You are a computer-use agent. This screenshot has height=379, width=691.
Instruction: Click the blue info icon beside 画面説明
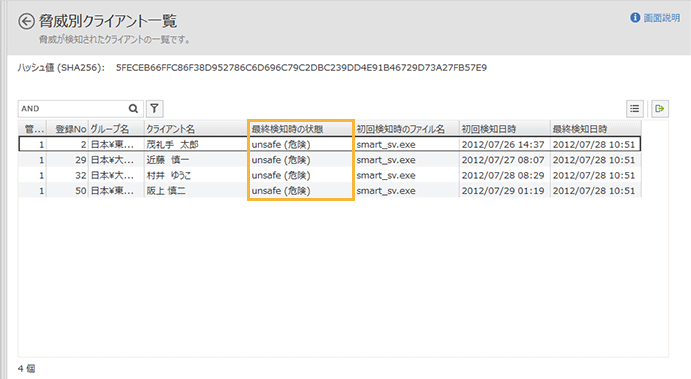click(635, 18)
